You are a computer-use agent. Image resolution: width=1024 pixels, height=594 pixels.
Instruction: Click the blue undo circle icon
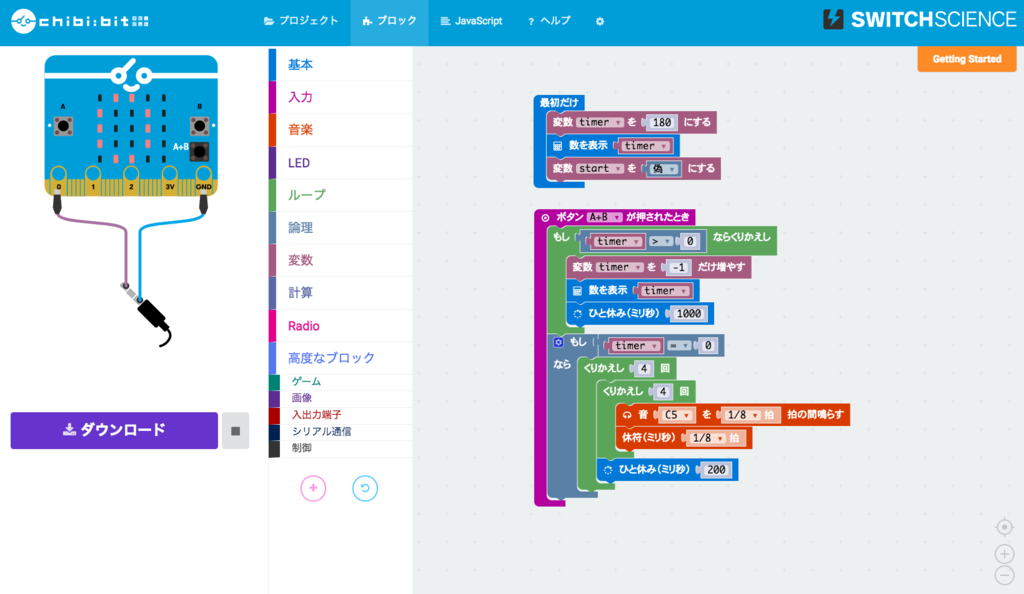pyautogui.click(x=364, y=488)
